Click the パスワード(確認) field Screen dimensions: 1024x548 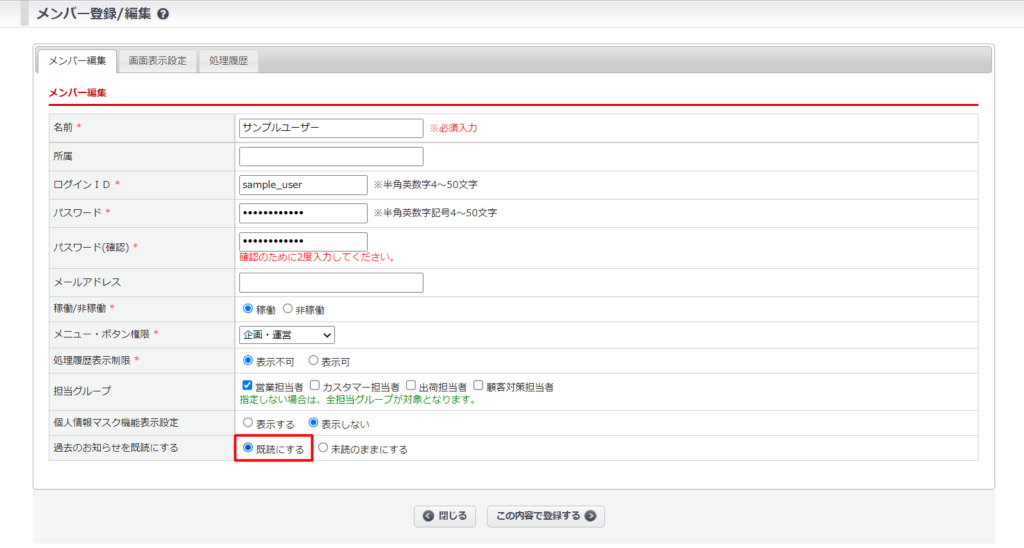303,241
